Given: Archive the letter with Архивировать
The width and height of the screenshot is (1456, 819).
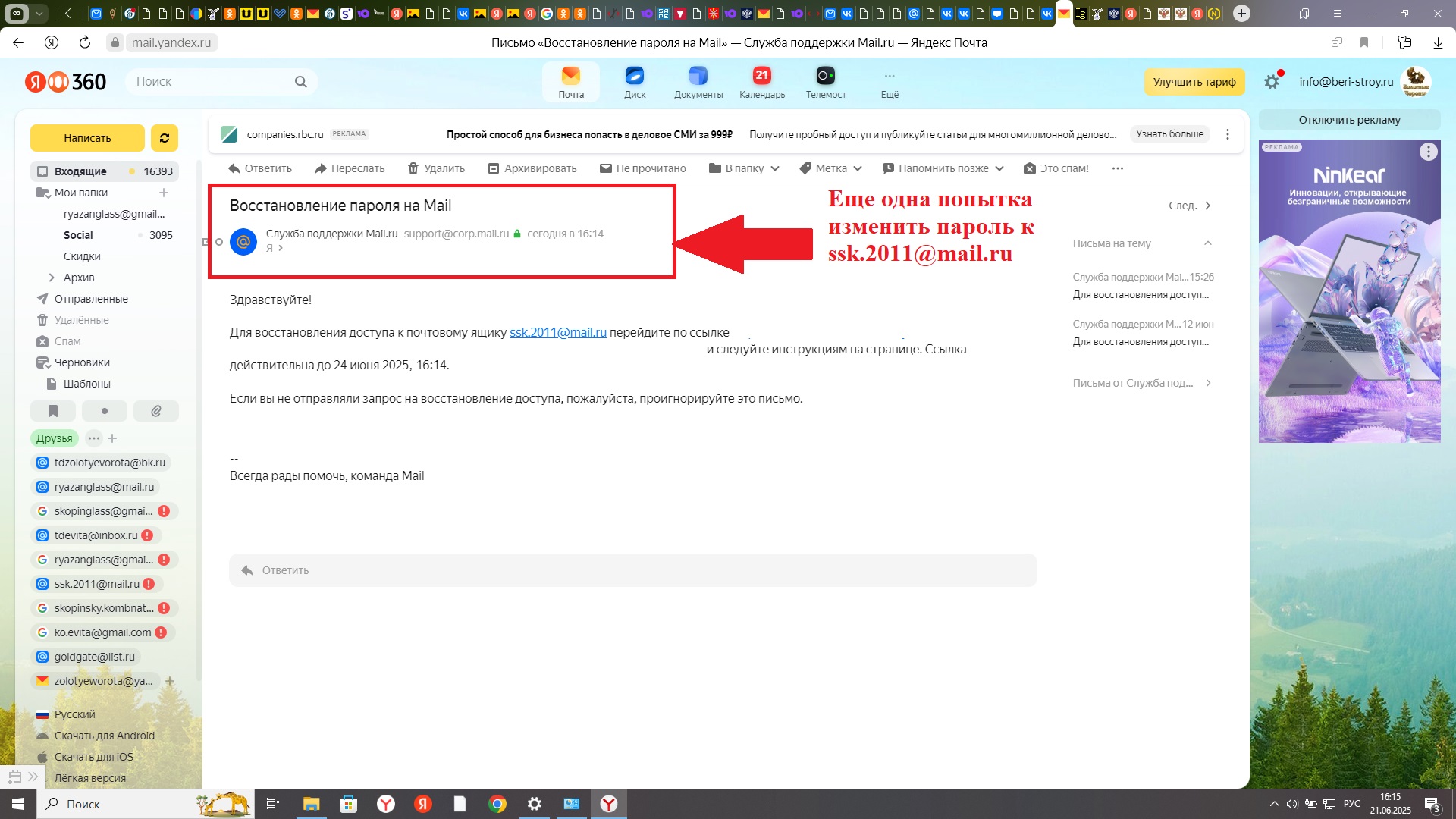Looking at the screenshot, I should [x=532, y=168].
